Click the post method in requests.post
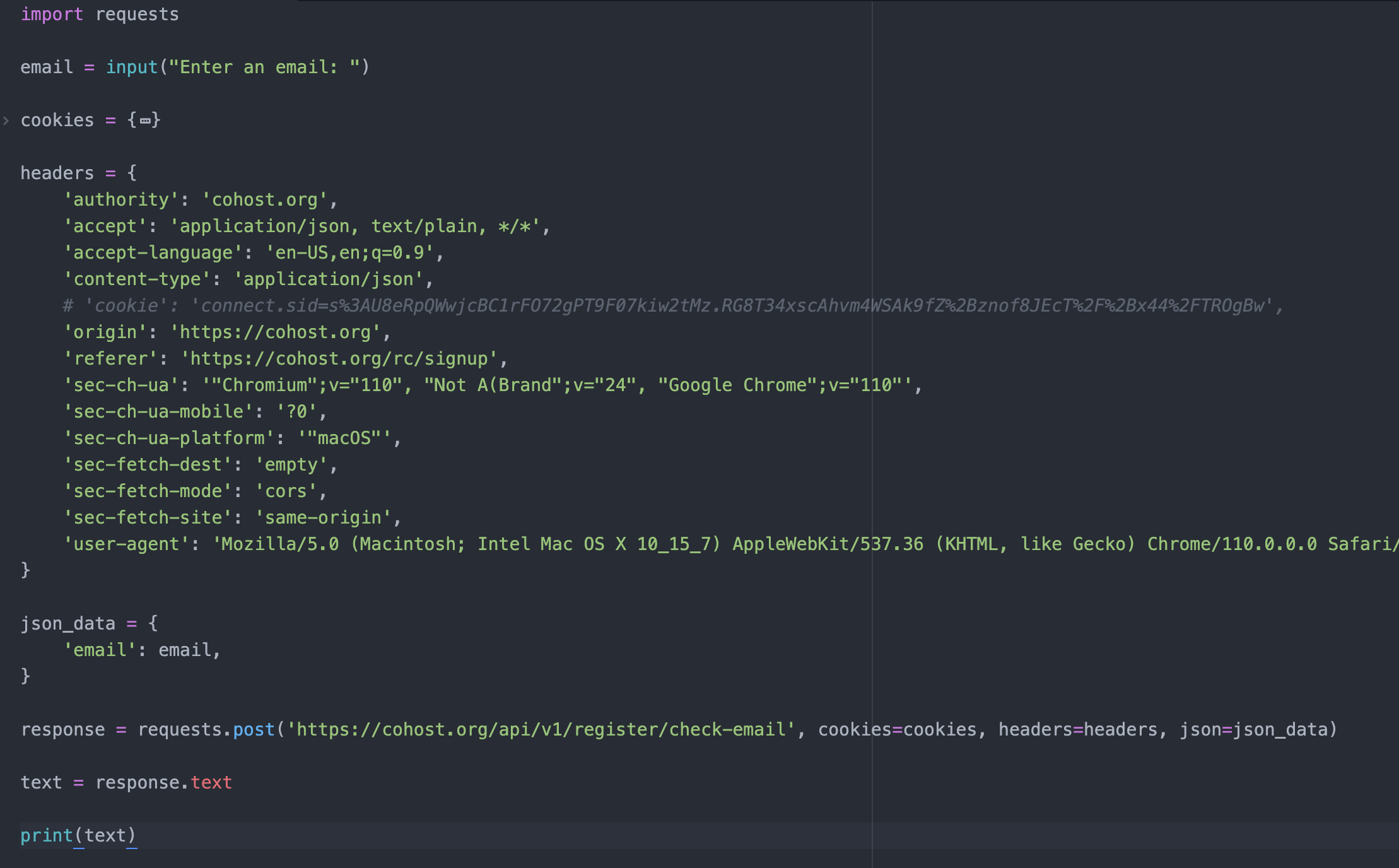 point(254,729)
